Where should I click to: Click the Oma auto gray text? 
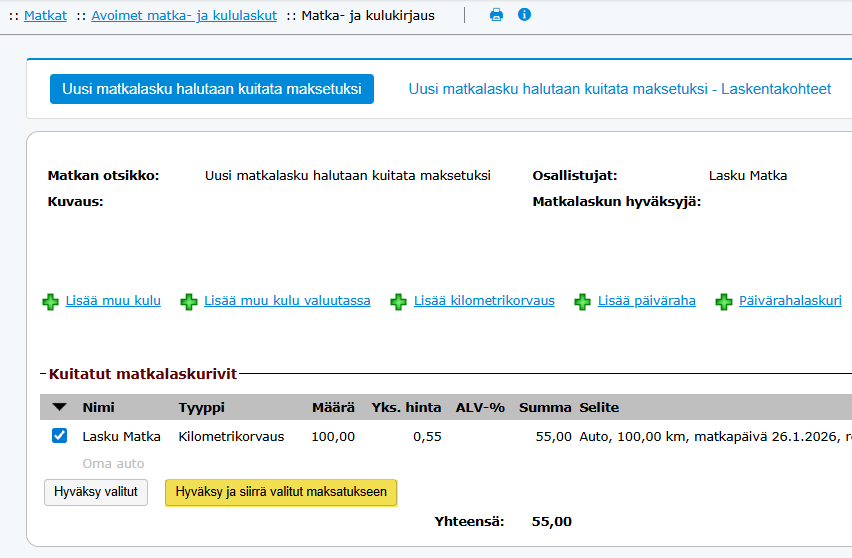[x=113, y=464]
